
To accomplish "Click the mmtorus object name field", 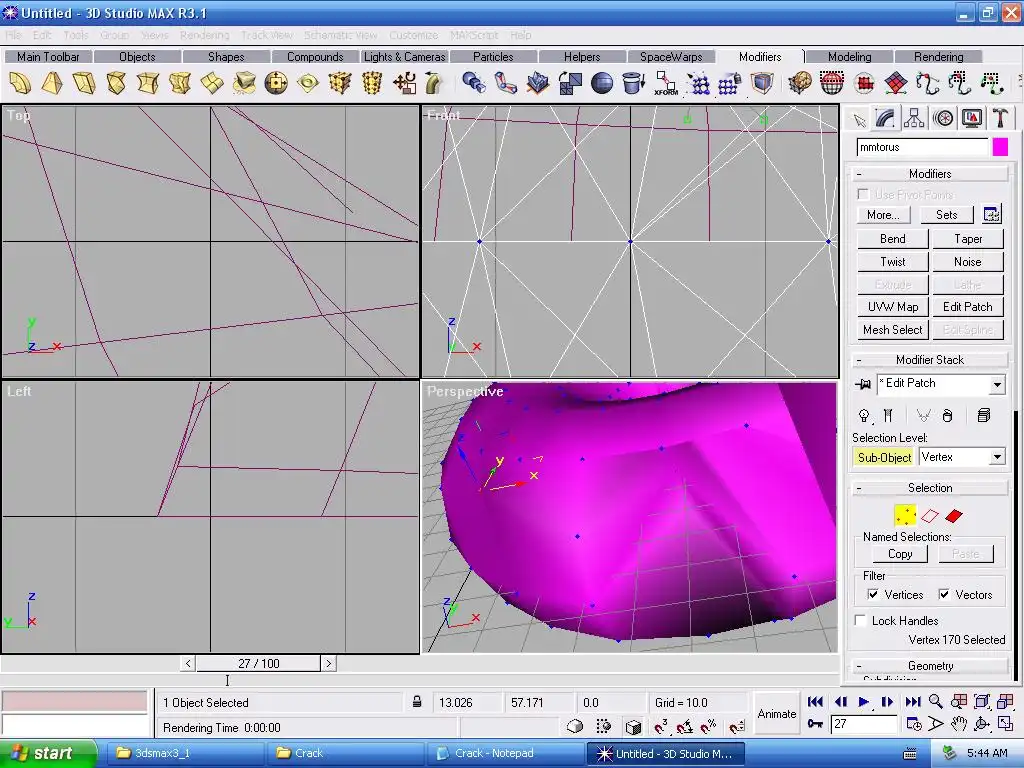I will click(x=921, y=147).
